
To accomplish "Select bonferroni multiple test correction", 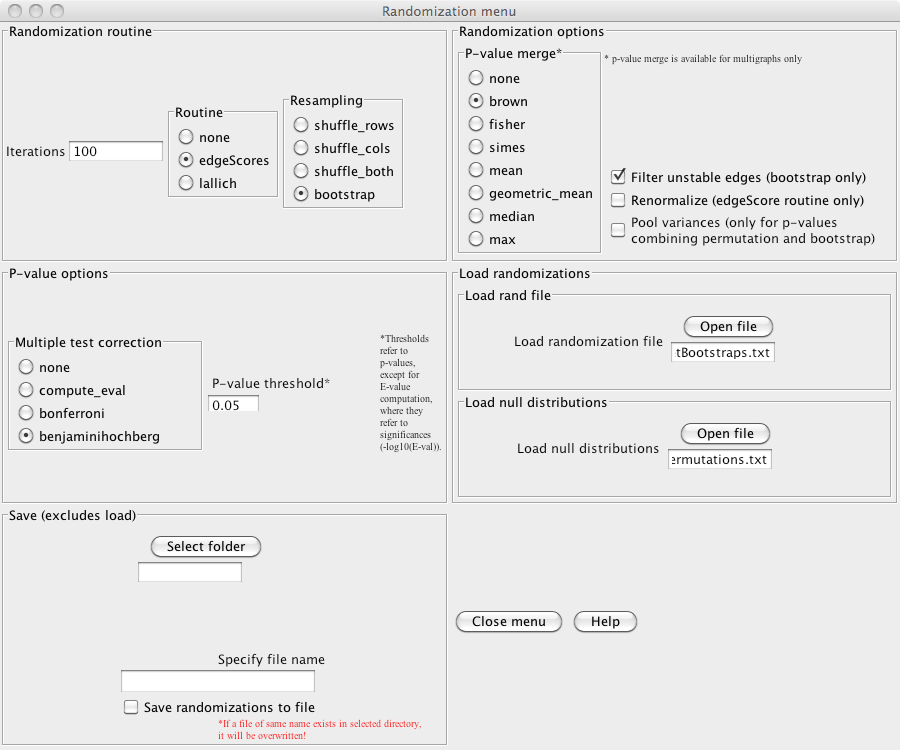I will pyautogui.click(x=26, y=414).
